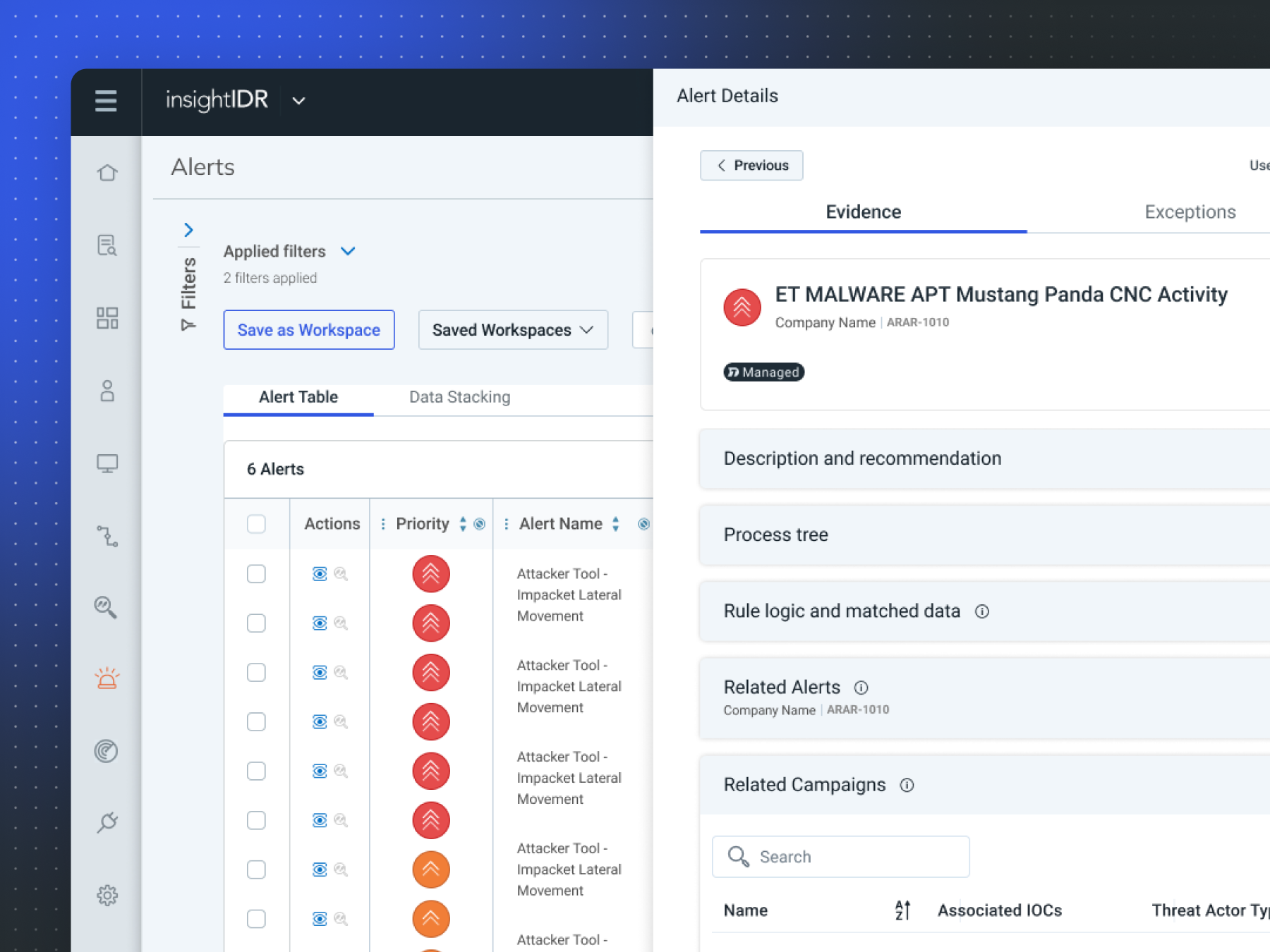The image size is (1270, 952).
Task: Go to Previous alert
Action: click(751, 166)
